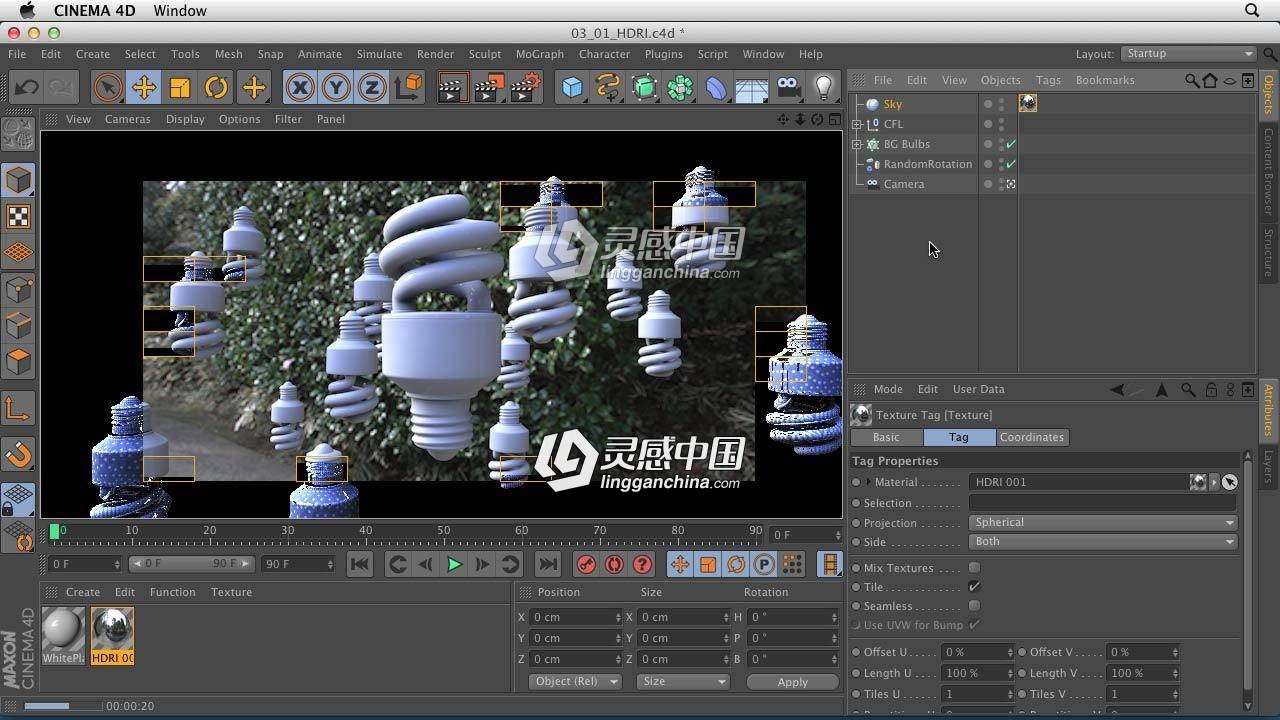1280x720 pixels.
Task: Select the Sky object
Action: tap(892, 104)
